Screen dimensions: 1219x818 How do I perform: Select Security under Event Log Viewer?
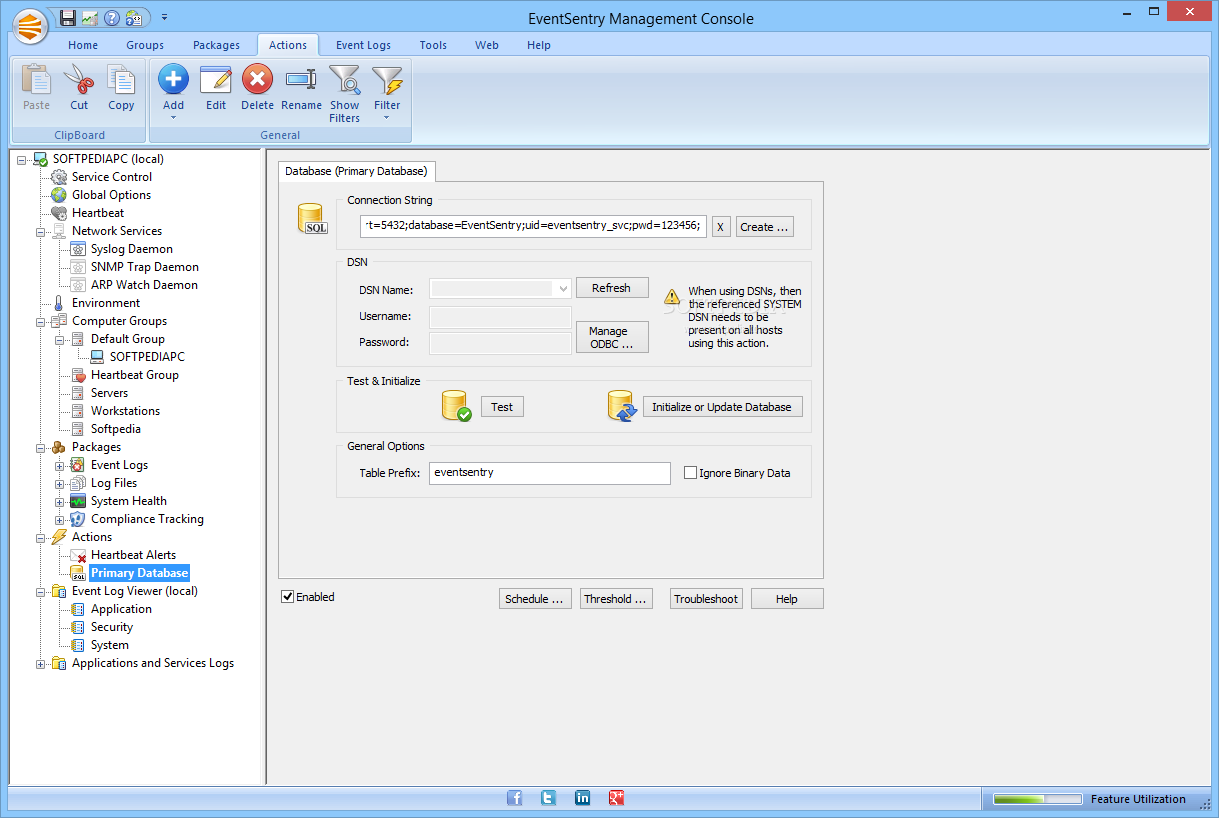click(111, 627)
